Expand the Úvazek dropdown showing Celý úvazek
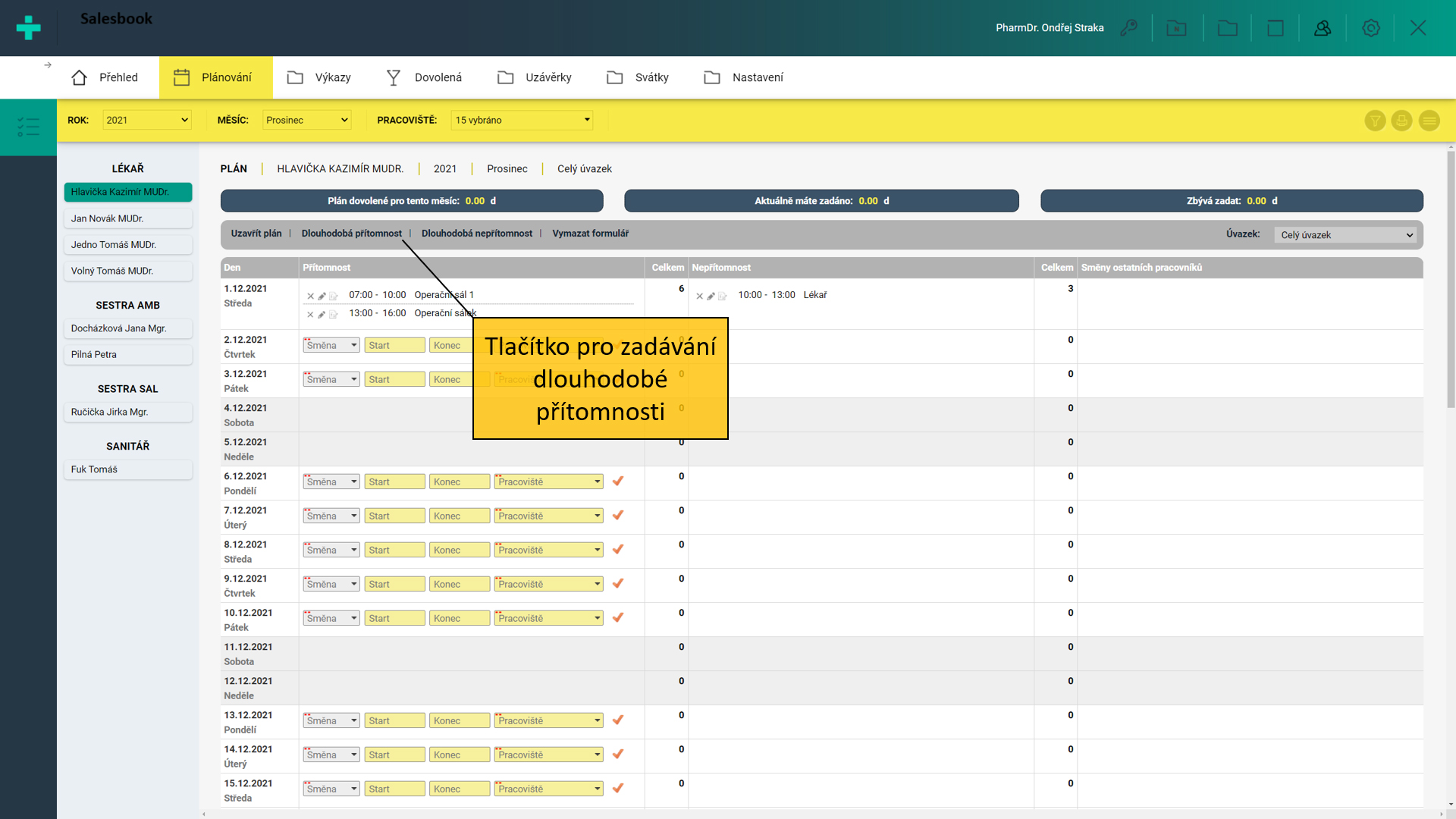Image resolution: width=1456 pixels, height=819 pixels. 1346,235
